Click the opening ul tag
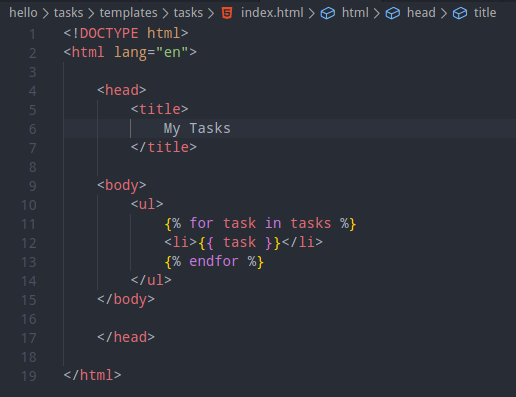The image size is (516, 397). pos(147,204)
